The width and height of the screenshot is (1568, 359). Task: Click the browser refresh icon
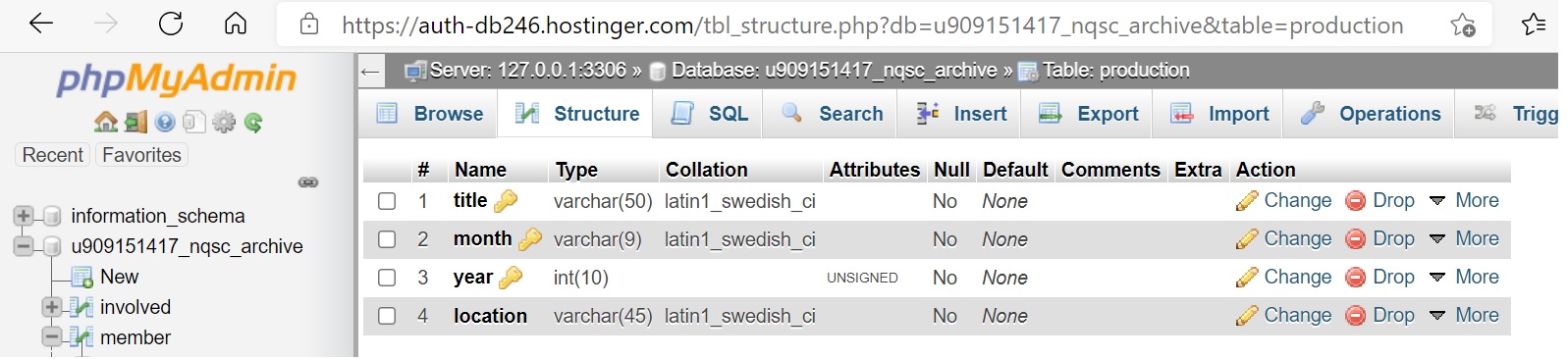pos(171,24)
